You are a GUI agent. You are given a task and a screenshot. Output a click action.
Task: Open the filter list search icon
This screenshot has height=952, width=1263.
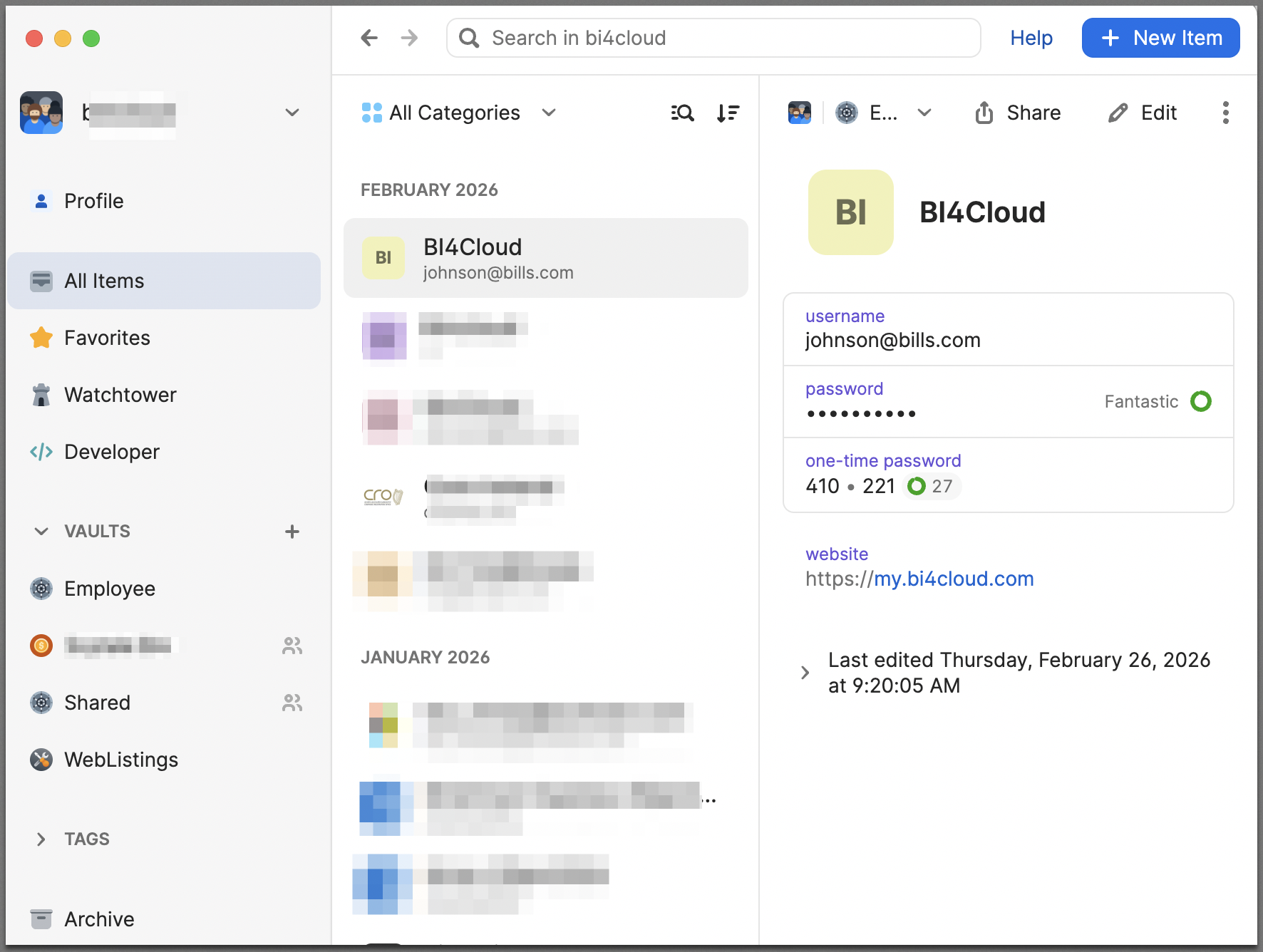pos(682,113)
